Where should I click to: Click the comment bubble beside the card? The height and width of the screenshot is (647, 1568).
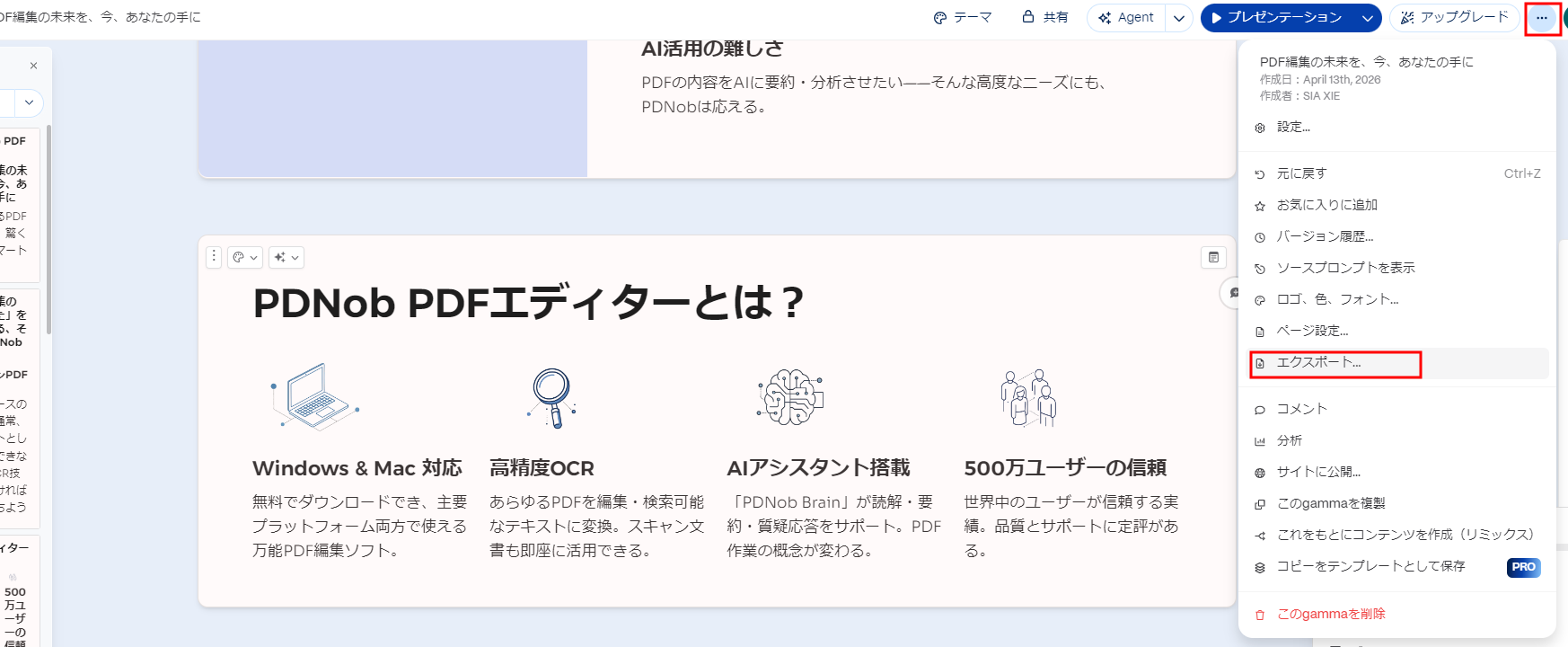coord(1232,293)
